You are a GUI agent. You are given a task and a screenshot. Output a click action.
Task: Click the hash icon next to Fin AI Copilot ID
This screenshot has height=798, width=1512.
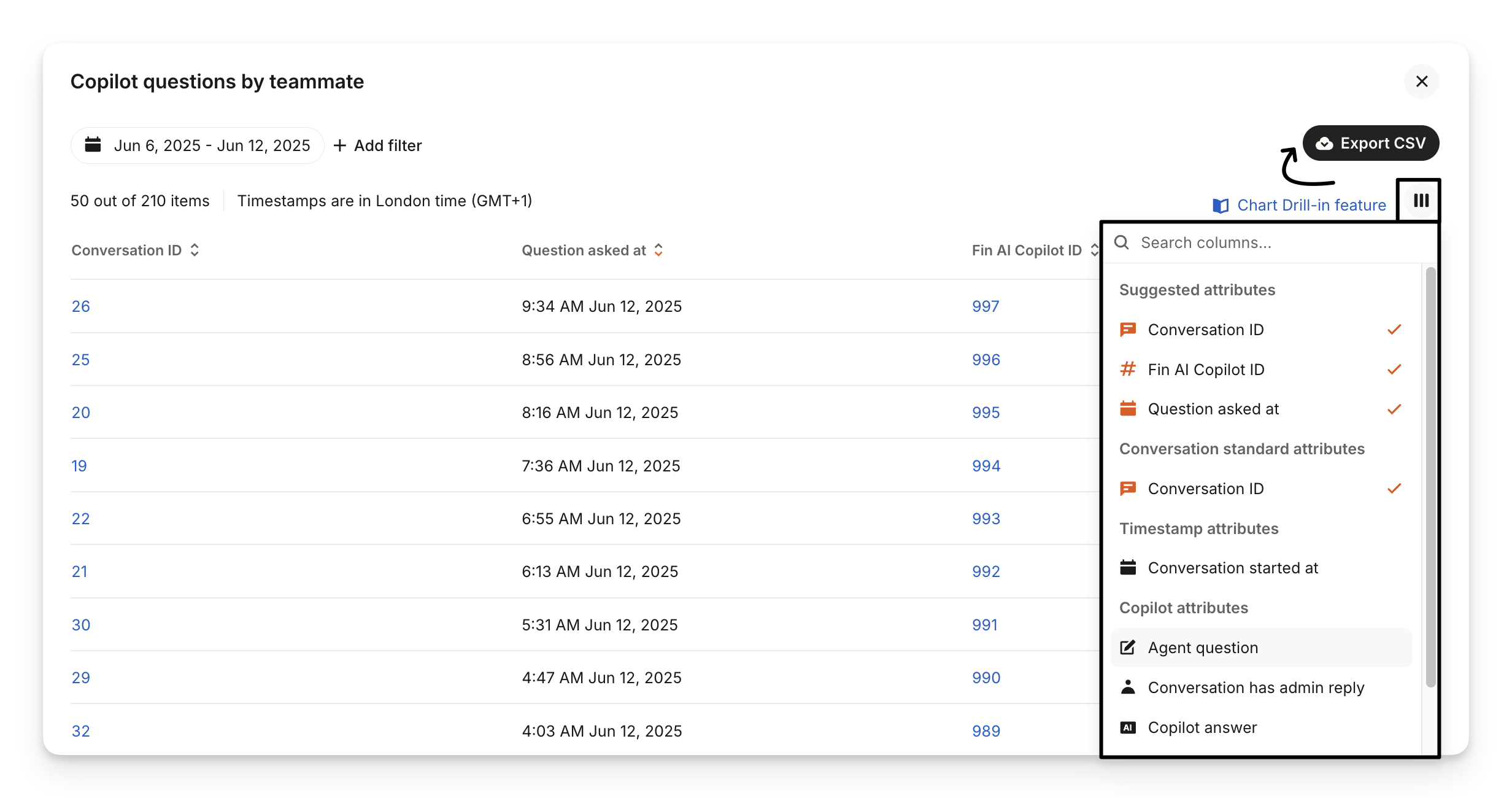1128,370
